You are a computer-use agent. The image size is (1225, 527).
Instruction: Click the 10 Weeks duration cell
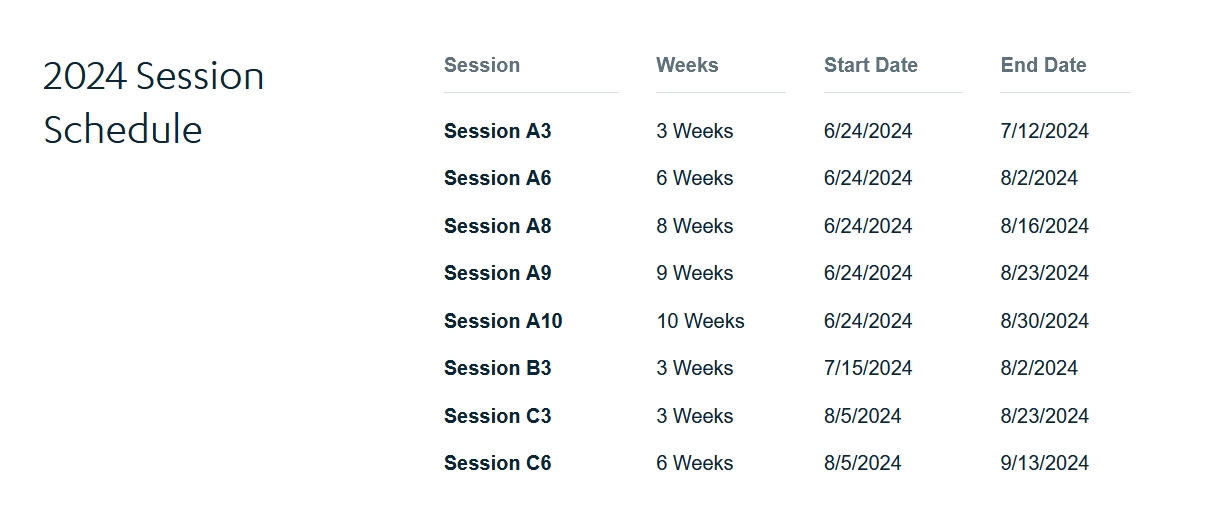pos(700,321)
